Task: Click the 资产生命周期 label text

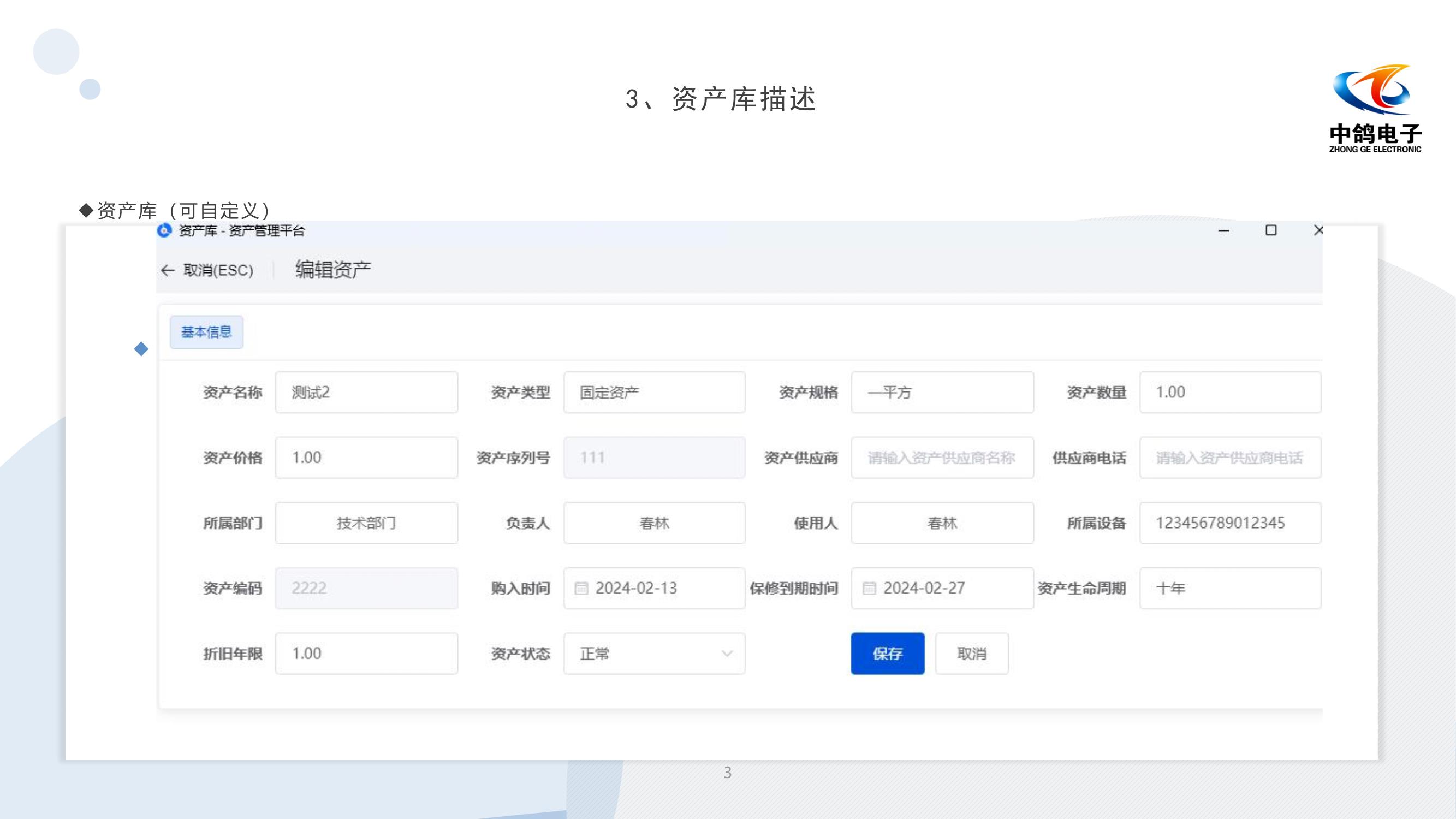Action: click(x=1082, y=589)
